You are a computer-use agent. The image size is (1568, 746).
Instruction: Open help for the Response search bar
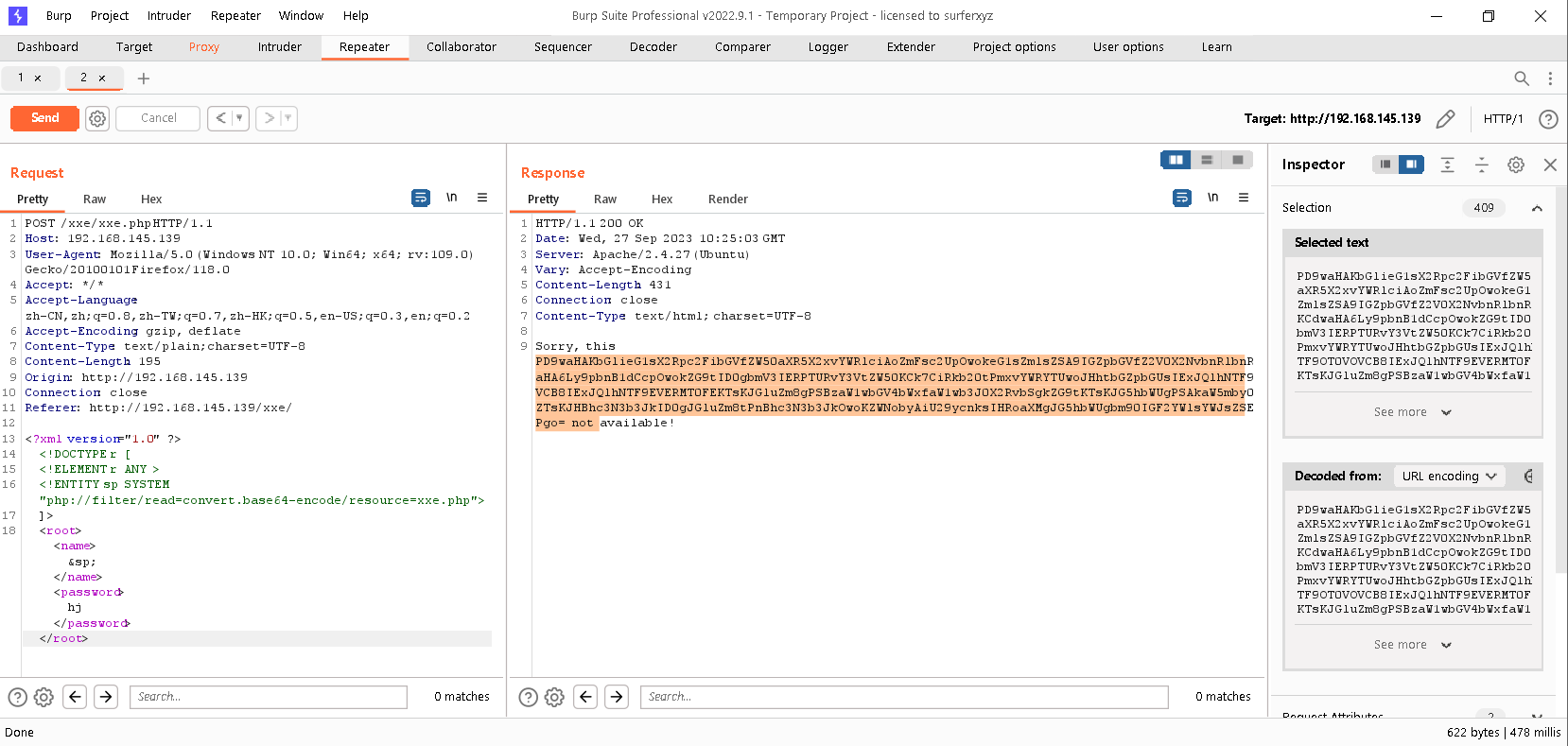[529, 697]
